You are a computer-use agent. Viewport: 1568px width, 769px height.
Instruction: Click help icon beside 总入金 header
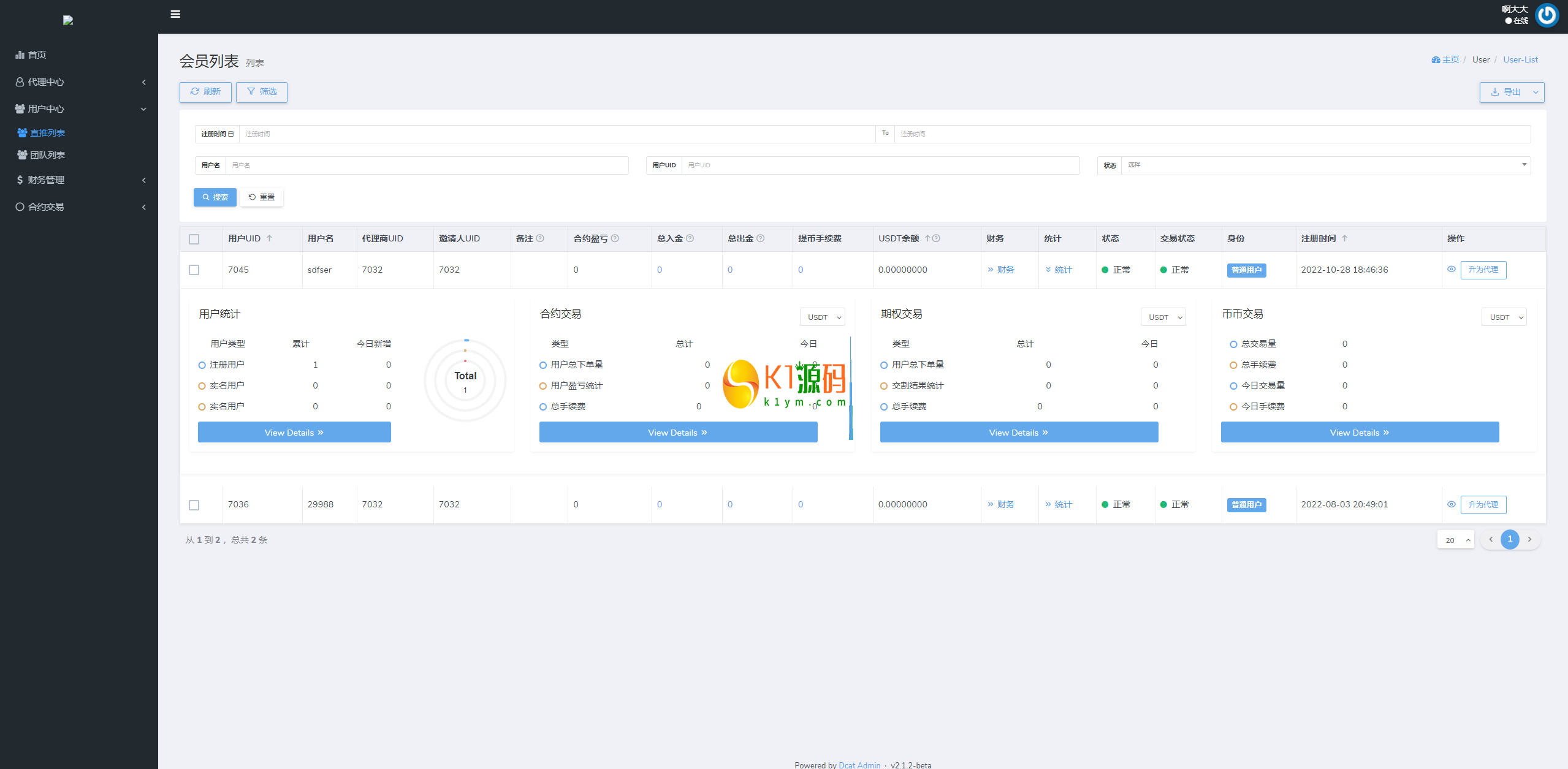(690, 238)
